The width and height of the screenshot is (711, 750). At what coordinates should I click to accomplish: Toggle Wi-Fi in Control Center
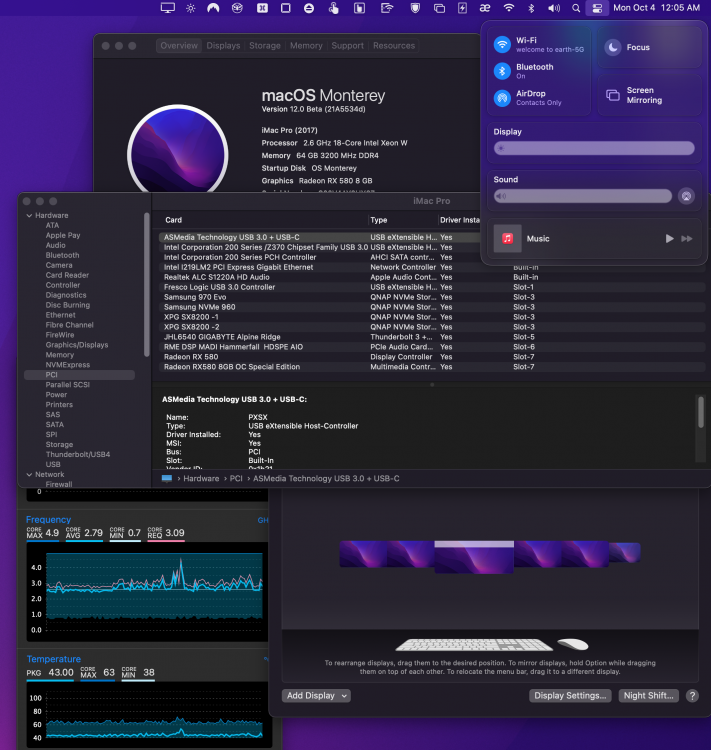pos(502,44)
